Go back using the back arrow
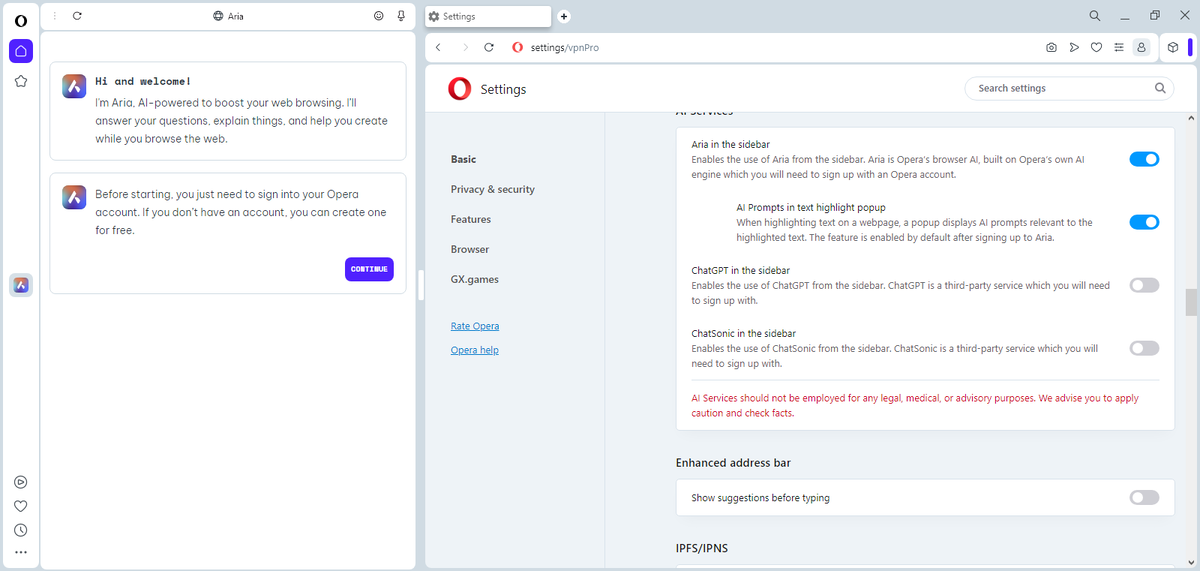Viewport: 1200px width, 571px height. click(438, 47)
